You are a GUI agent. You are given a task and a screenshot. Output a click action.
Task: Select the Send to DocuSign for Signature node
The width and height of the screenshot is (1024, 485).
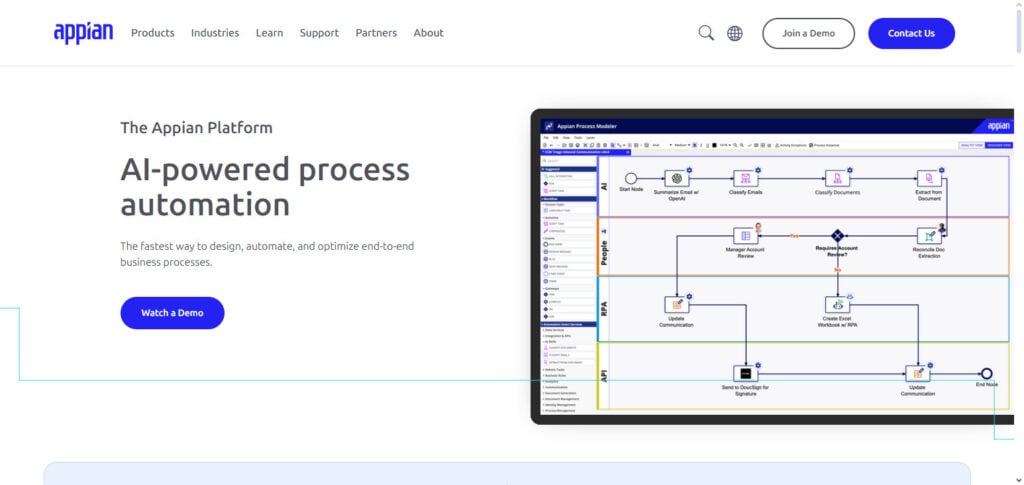745,373
